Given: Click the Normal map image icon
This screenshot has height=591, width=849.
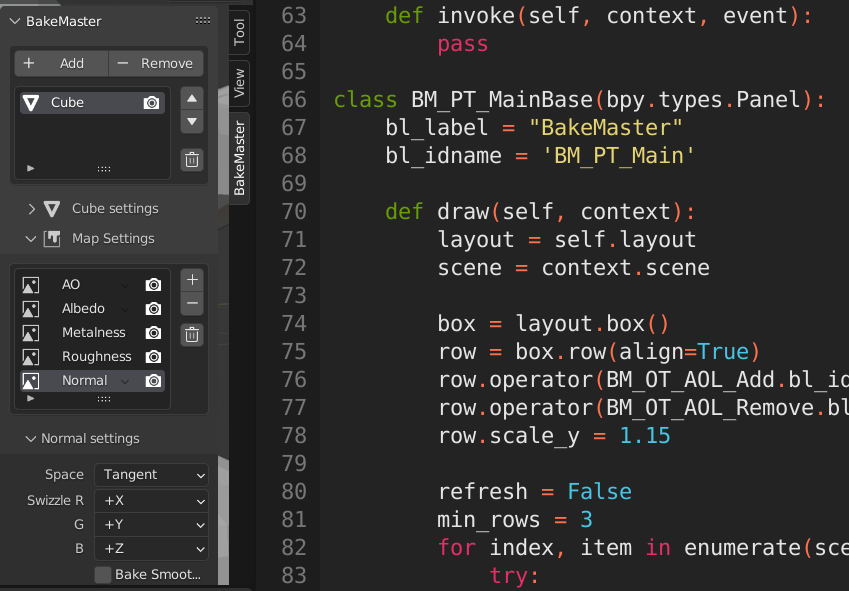Looking at the screenshot, I should (x=31, y=381).
